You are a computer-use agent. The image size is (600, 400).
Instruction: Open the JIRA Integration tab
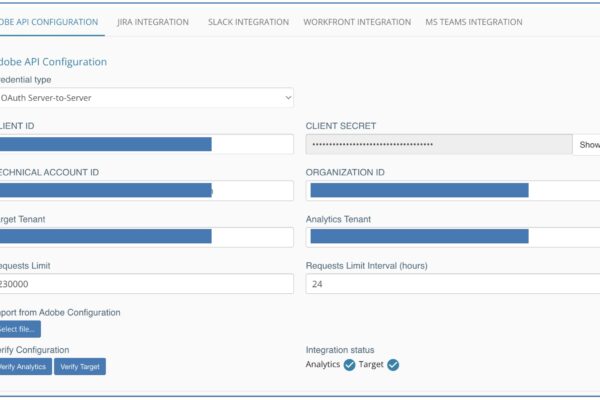(153, 22)
